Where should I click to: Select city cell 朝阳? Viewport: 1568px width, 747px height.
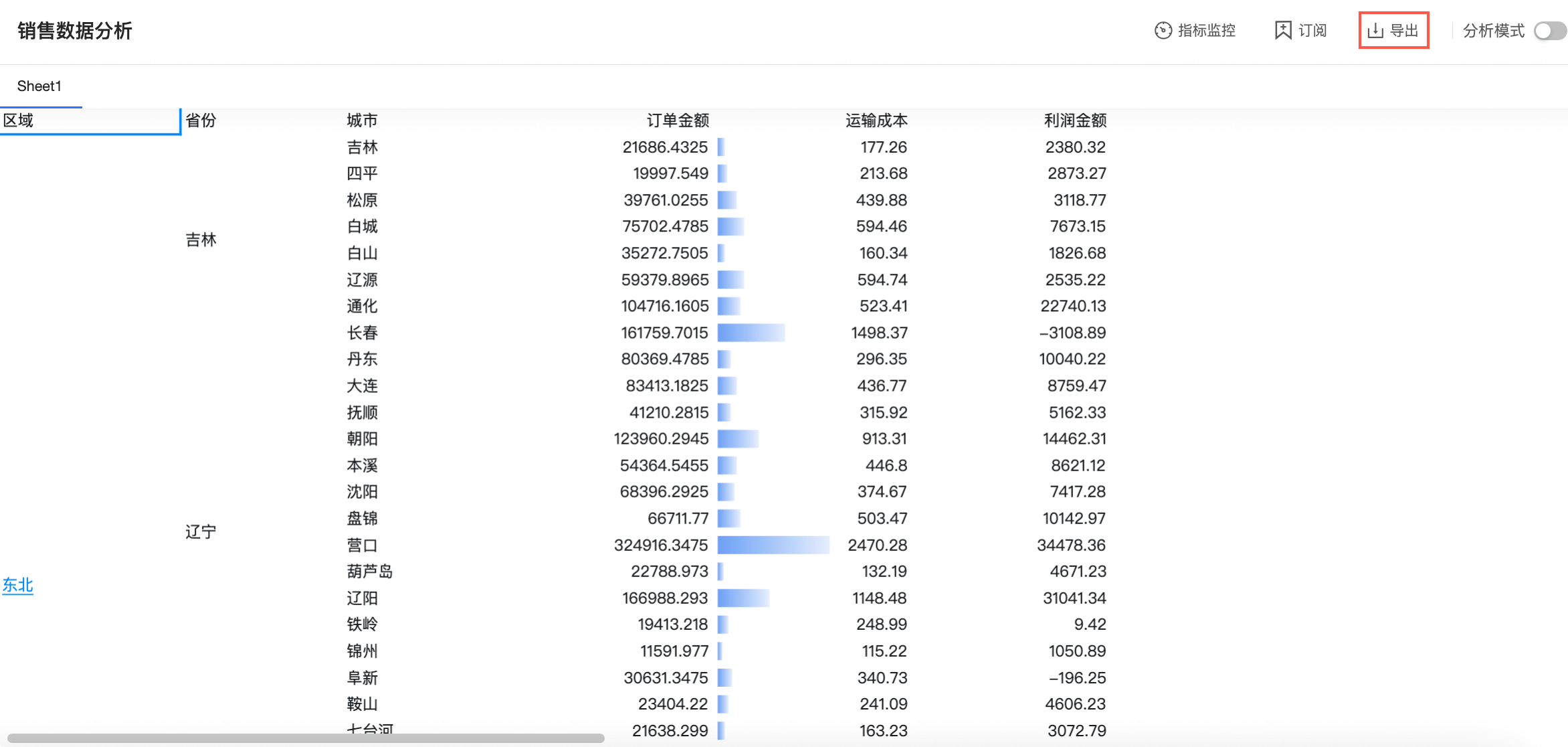(363, 438)
